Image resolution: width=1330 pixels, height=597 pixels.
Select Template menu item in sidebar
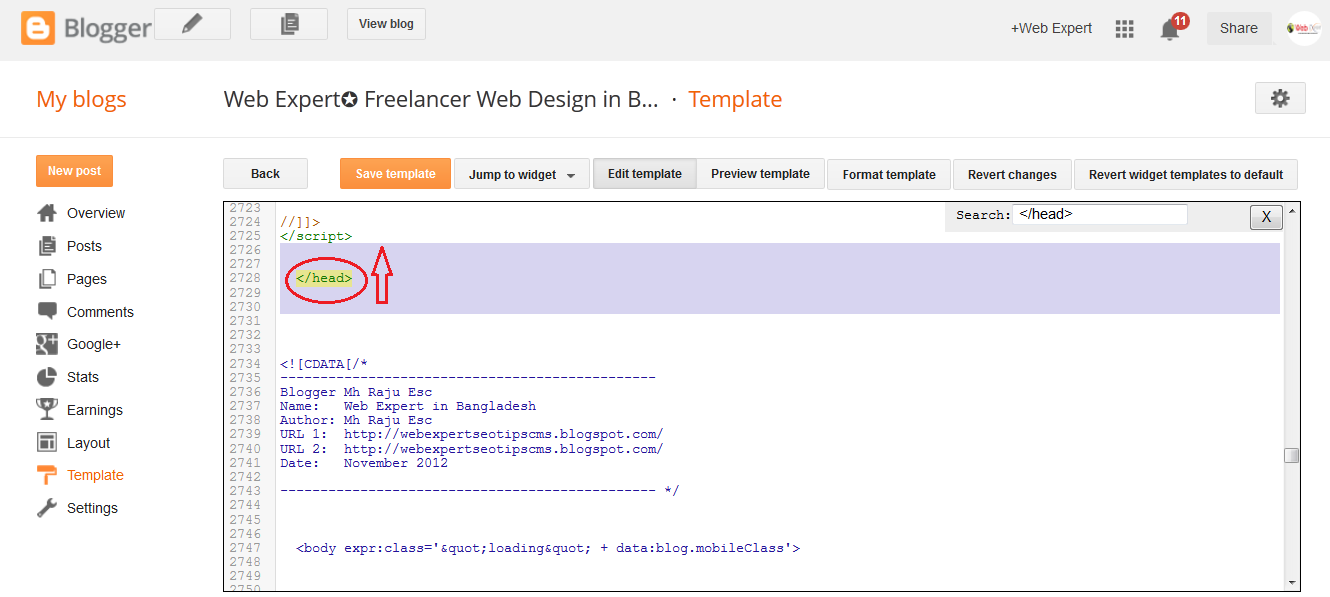(95, 475)
